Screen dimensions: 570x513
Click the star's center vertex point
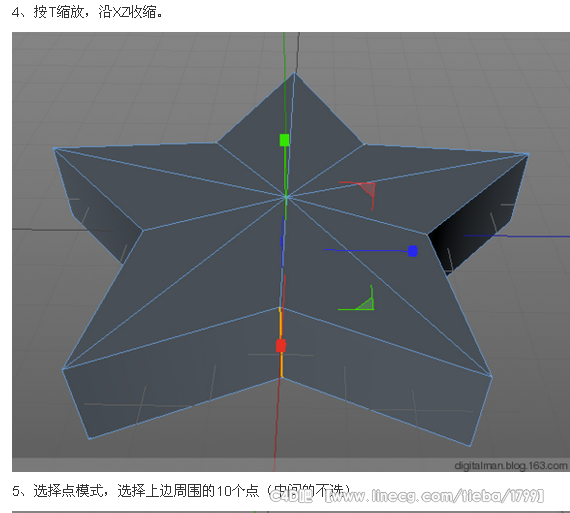[286, 197]
